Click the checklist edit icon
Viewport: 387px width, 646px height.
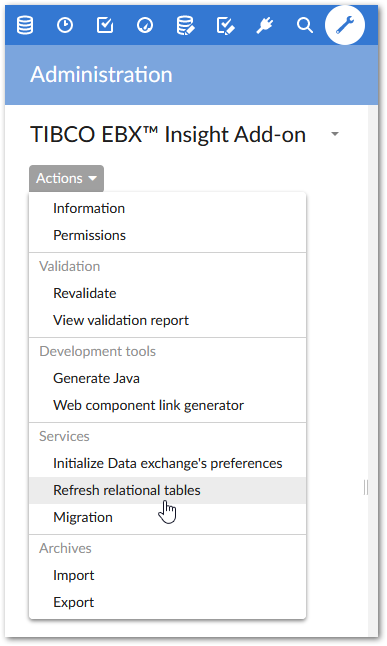pos(225,26)
